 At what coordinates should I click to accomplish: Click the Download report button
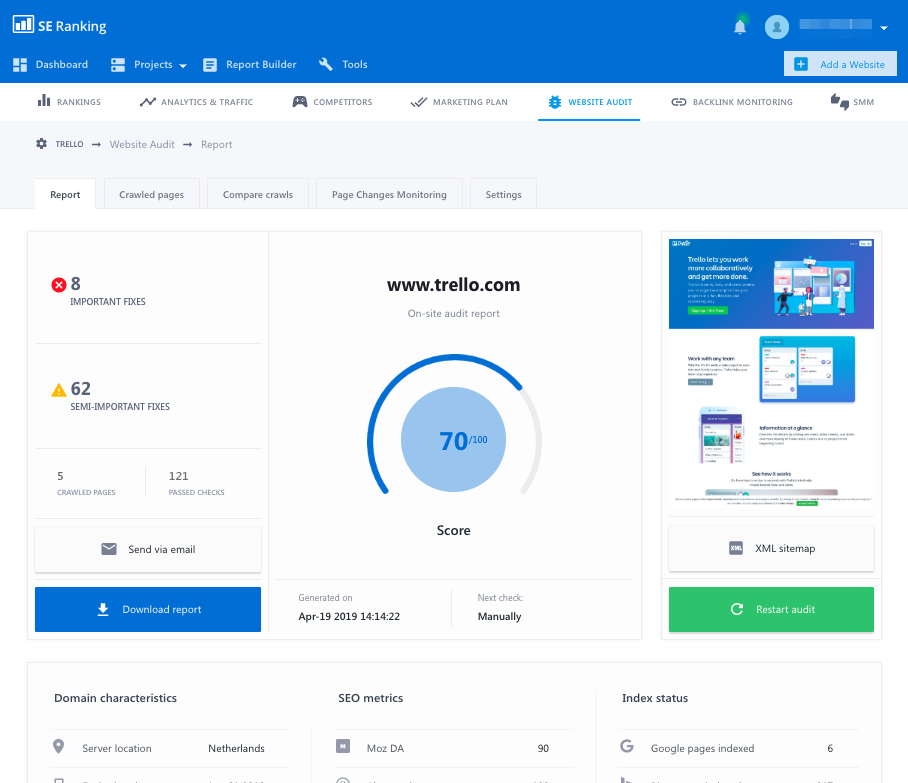(x=148, y=609)
